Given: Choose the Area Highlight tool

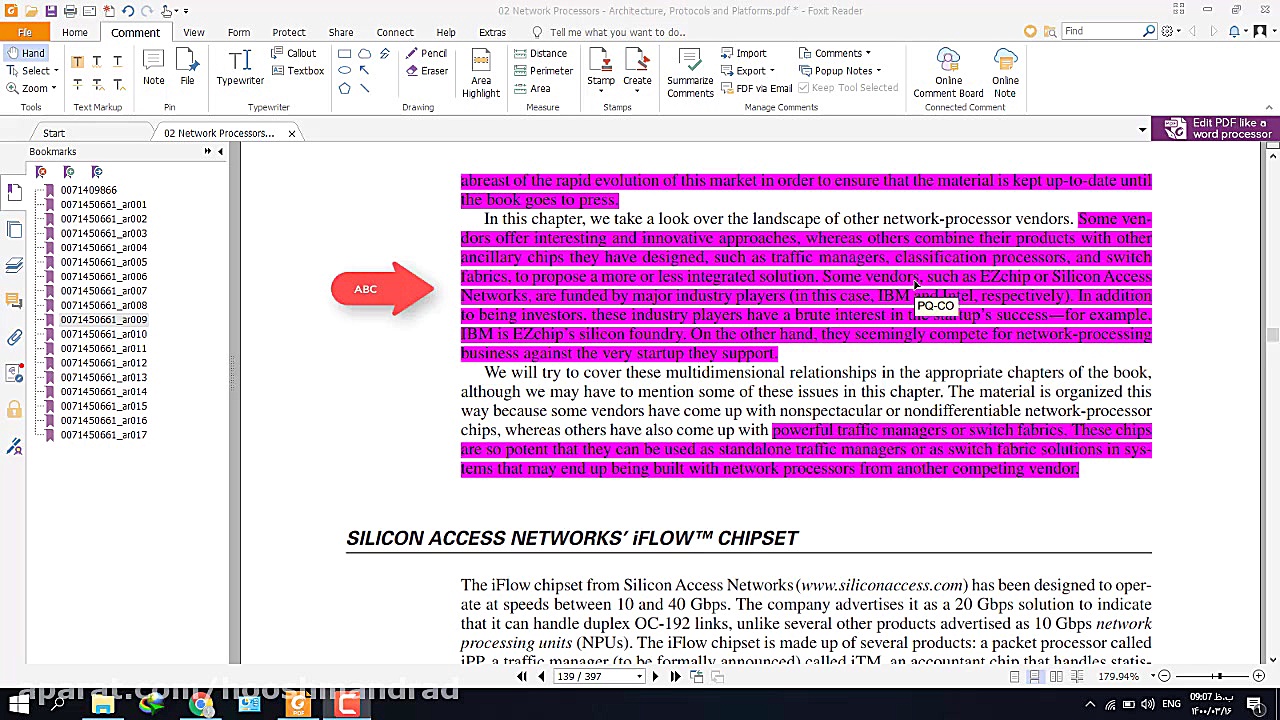Looking at the screenshot, I should click(x=481, y=73).
